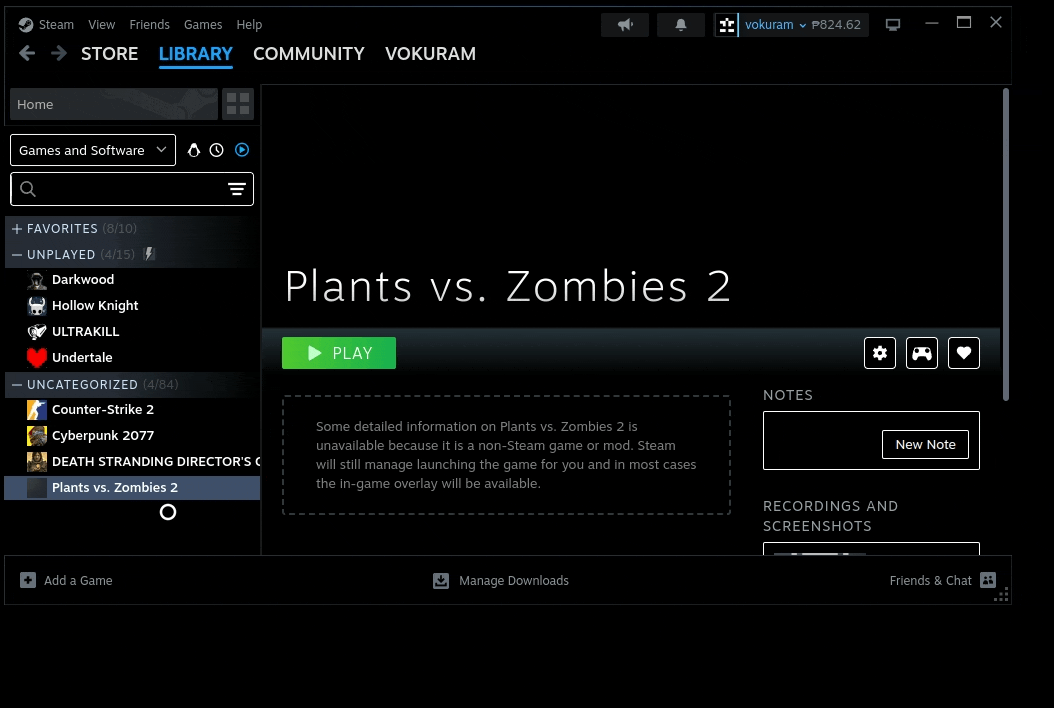
Task: Open the Friends menu
Action: coord(149,25)
